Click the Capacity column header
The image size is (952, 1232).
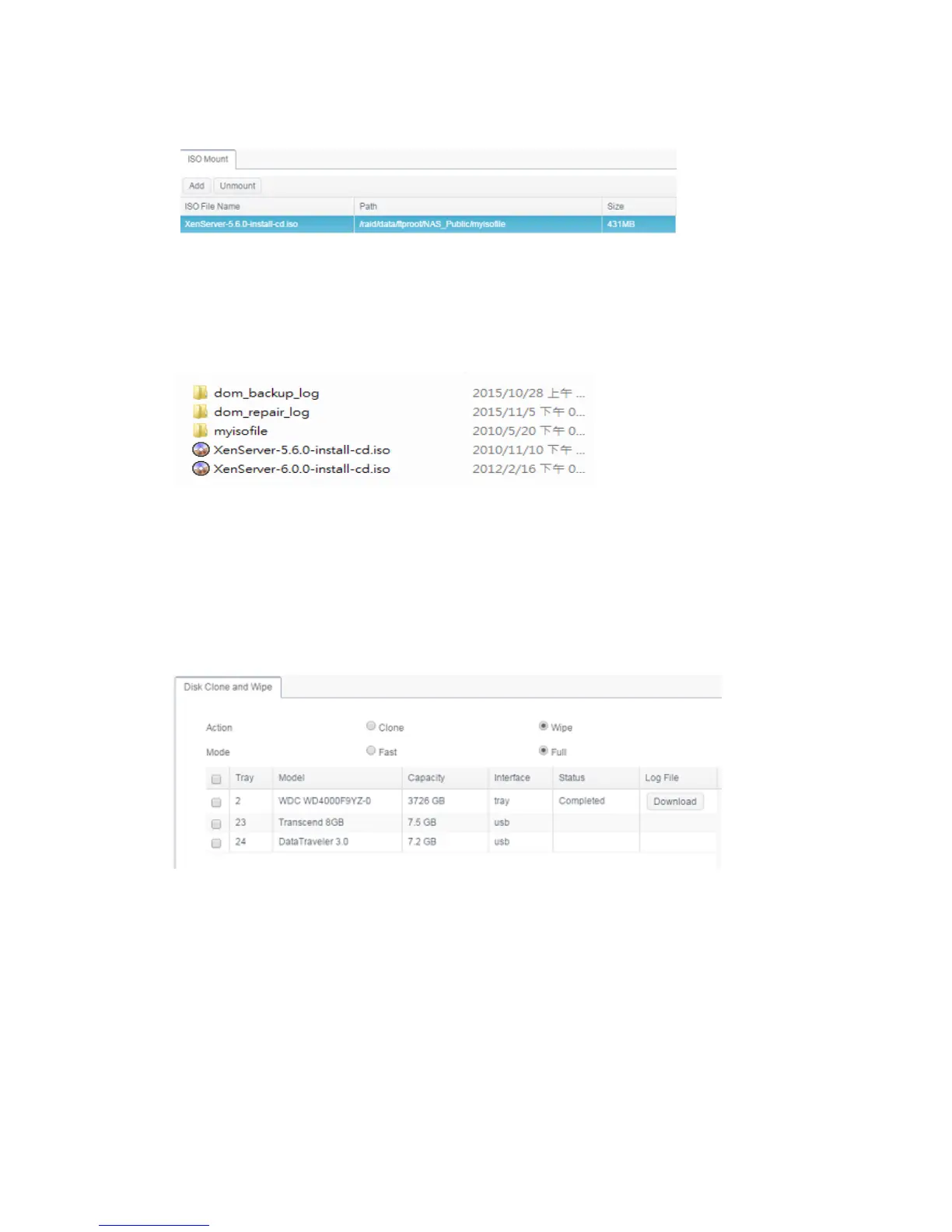point(445,778)
